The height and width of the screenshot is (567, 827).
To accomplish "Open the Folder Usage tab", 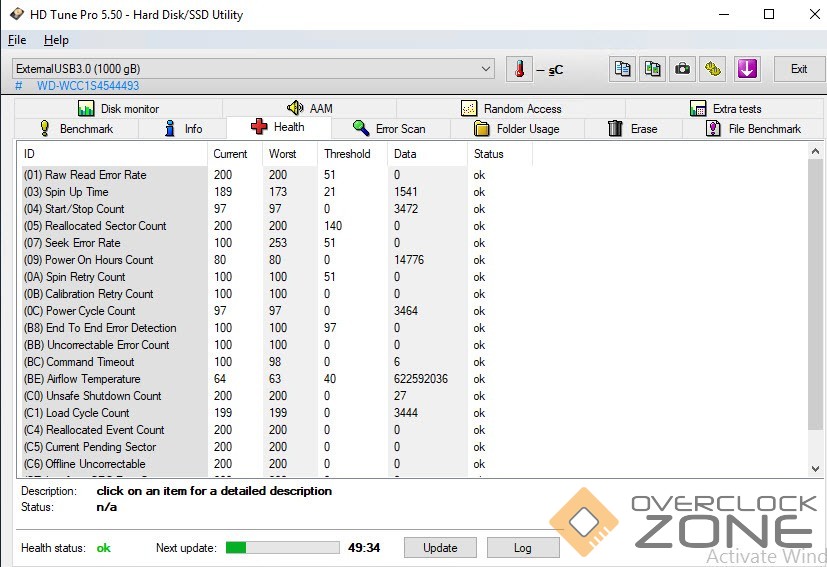I will tap(517, 129).
